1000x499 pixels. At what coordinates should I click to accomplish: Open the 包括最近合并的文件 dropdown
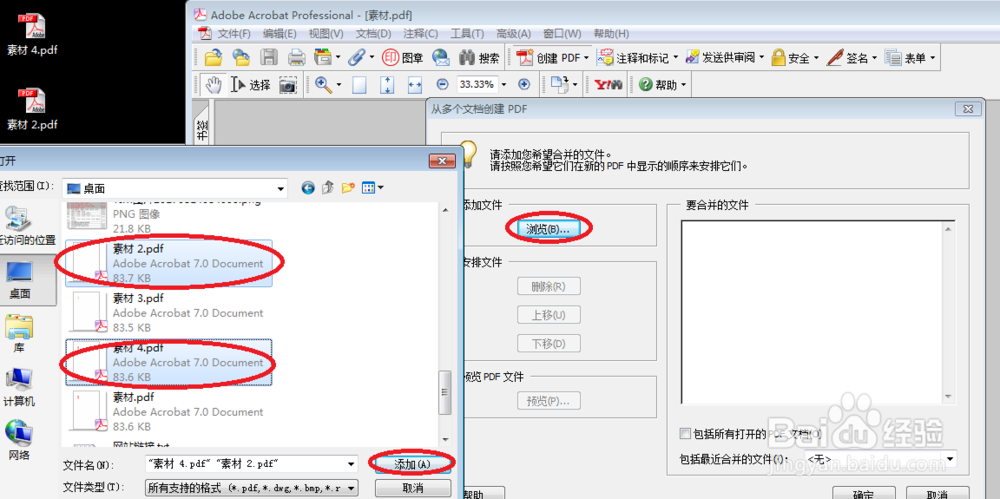tap(879, 458)
